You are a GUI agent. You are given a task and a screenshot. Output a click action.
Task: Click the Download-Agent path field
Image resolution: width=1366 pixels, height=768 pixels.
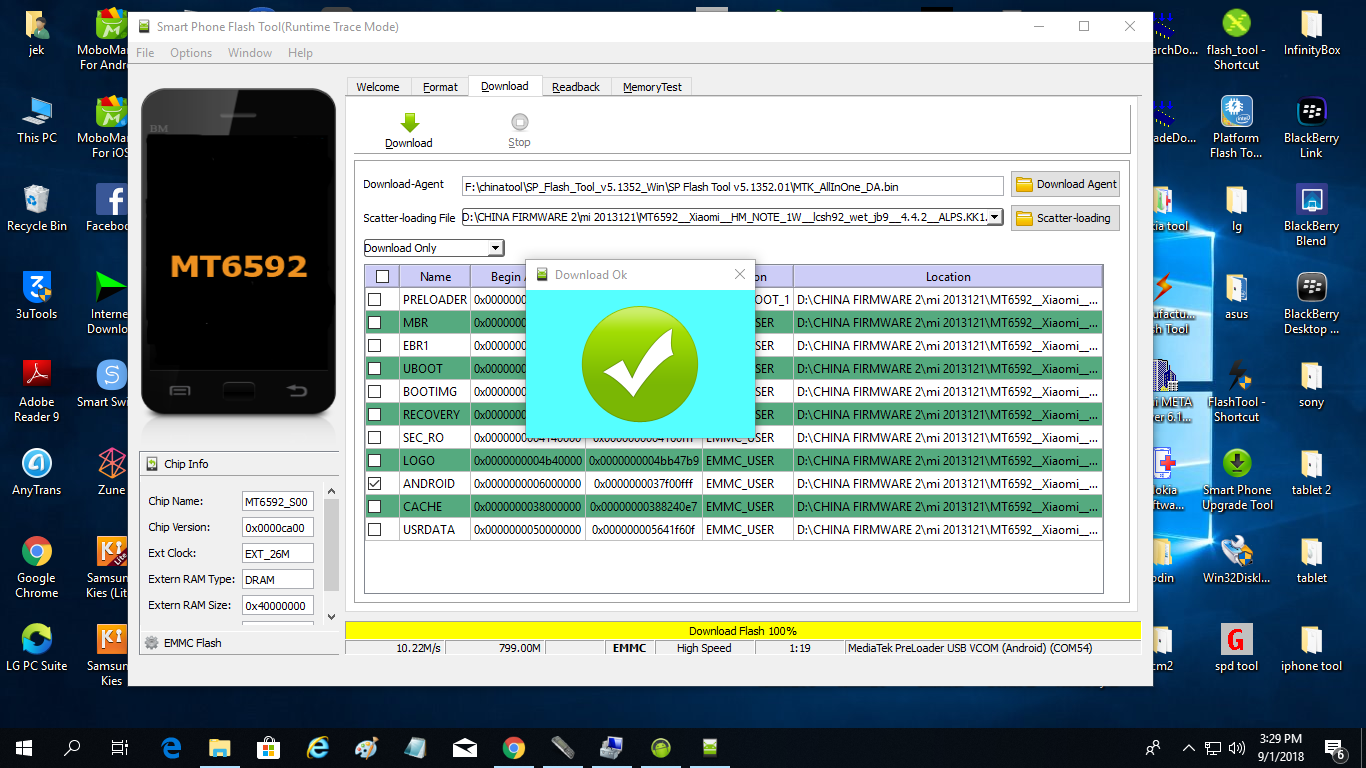(733, 186)
